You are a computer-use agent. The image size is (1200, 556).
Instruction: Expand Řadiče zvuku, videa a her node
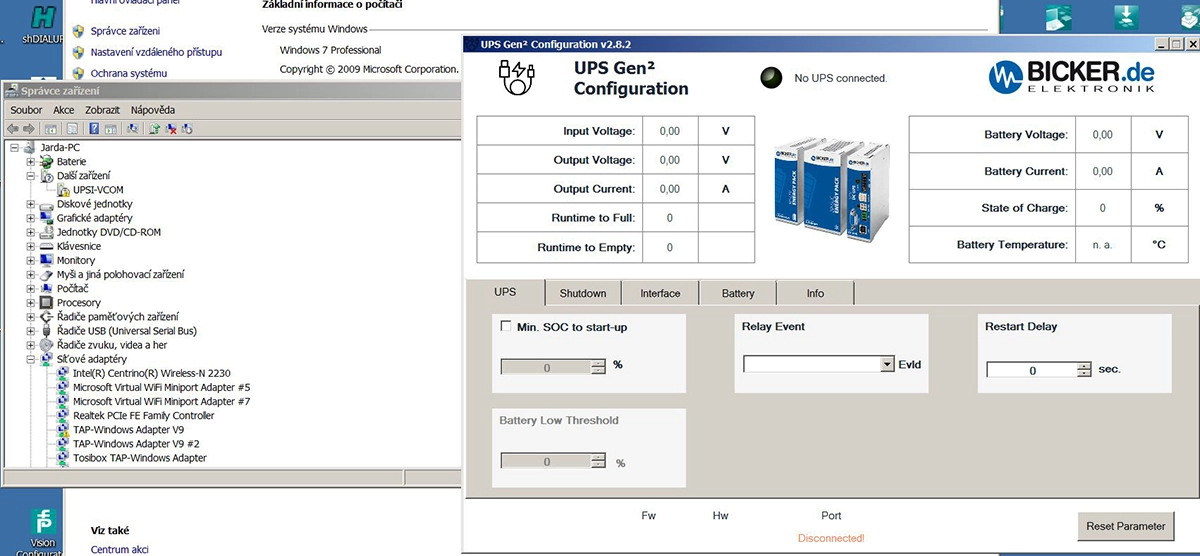(x=31, y=345)
